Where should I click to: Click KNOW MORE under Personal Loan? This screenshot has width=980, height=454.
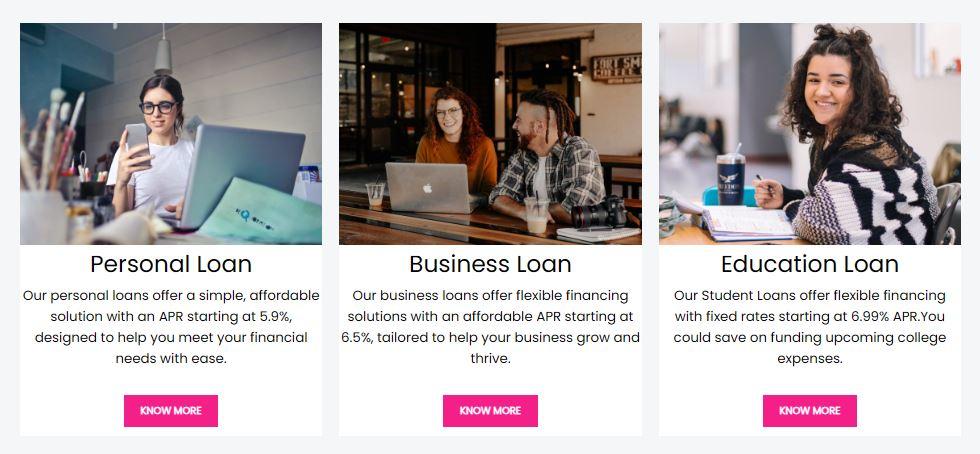(171, 411)
